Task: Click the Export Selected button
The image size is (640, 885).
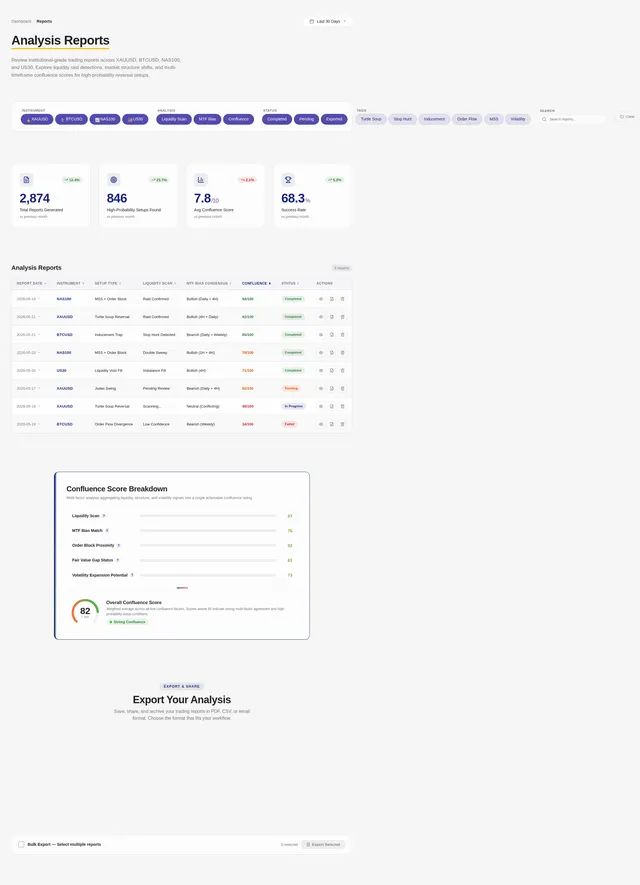Action: [x=323, y=844]
